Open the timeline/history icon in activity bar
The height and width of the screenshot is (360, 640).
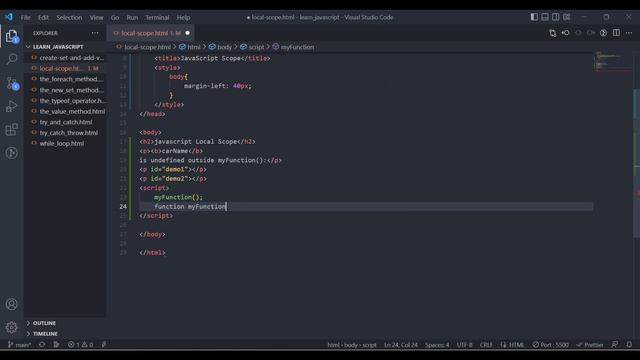coord(11,153)
